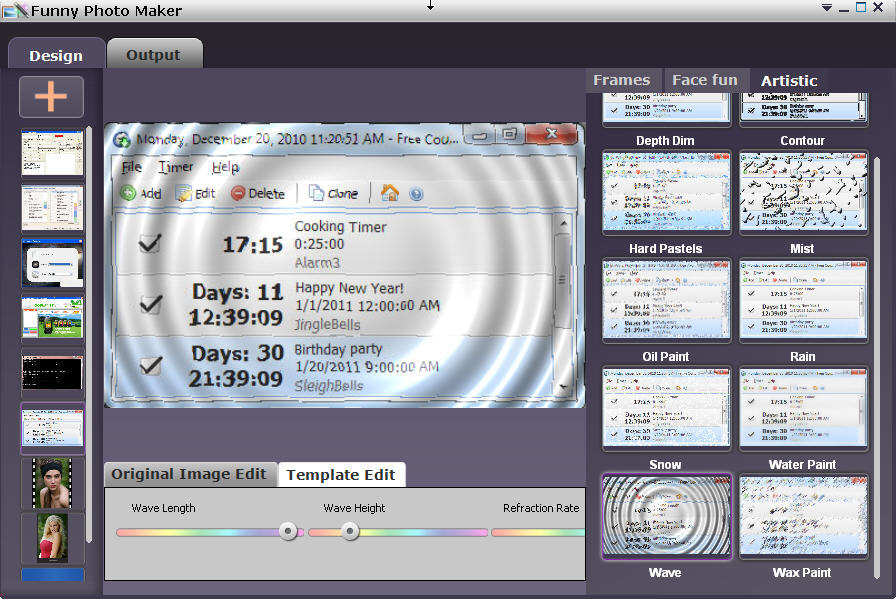Click the Wave Height slider handle
This screenshot has width=896, height=599.
point(350,532)
